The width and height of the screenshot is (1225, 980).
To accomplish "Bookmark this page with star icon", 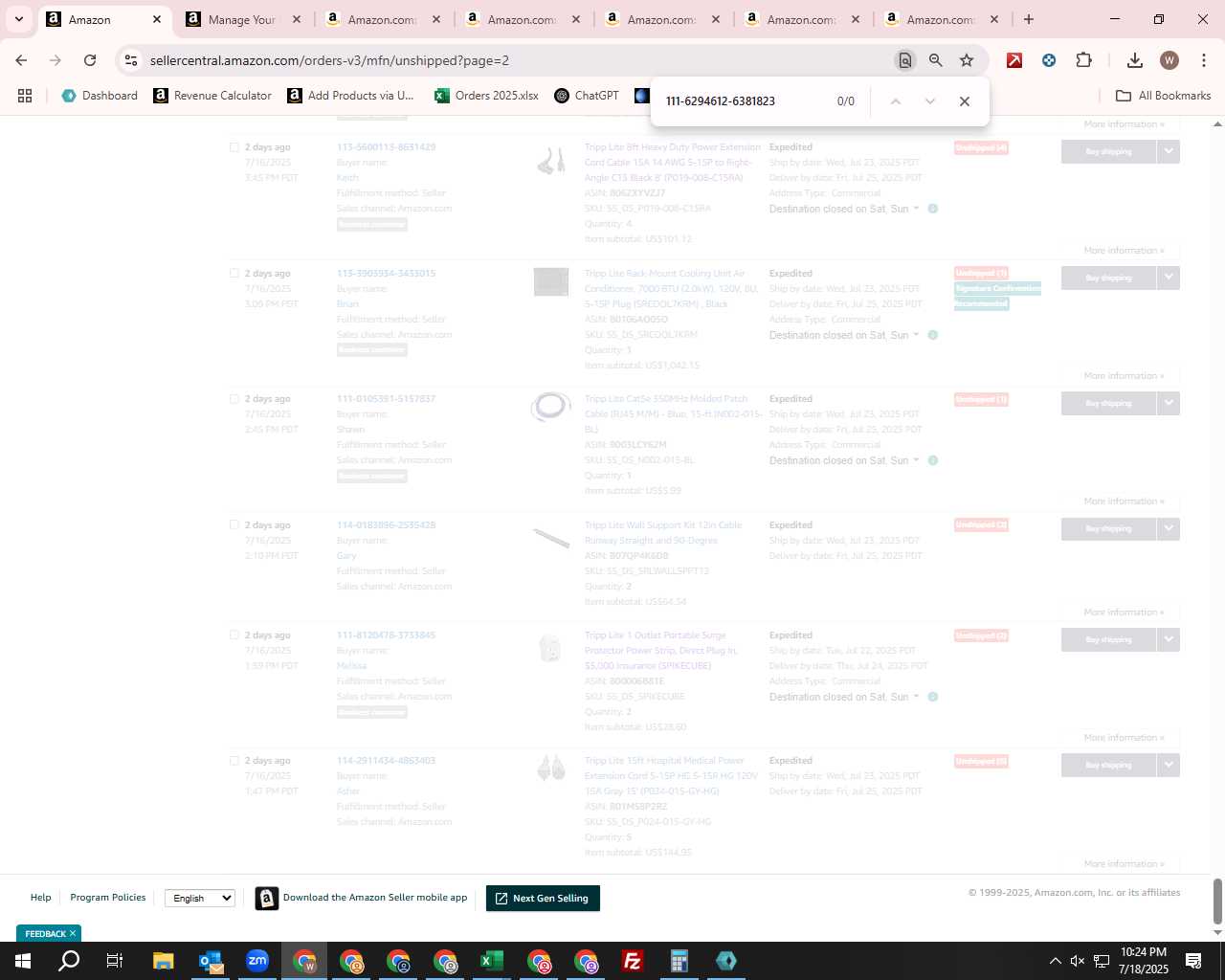I will (967, 60).
